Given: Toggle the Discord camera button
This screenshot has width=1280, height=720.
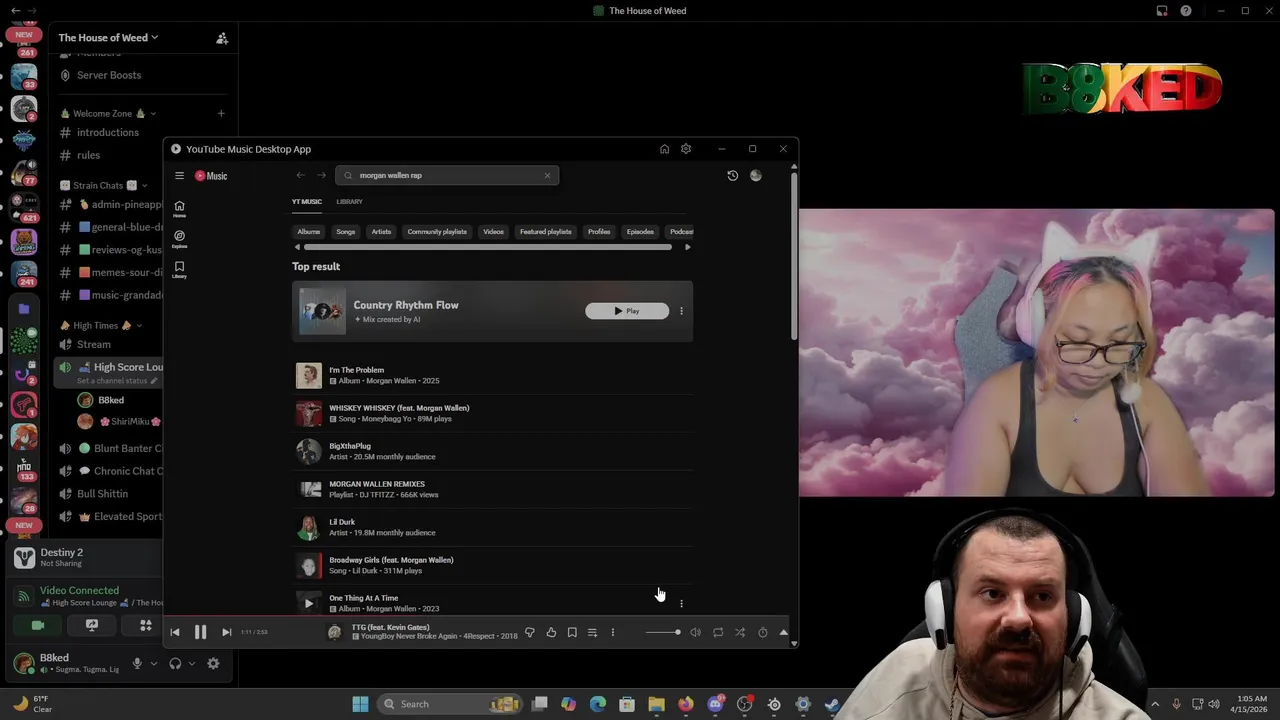Looking at the screenshot, I should [x=38, y=625].
